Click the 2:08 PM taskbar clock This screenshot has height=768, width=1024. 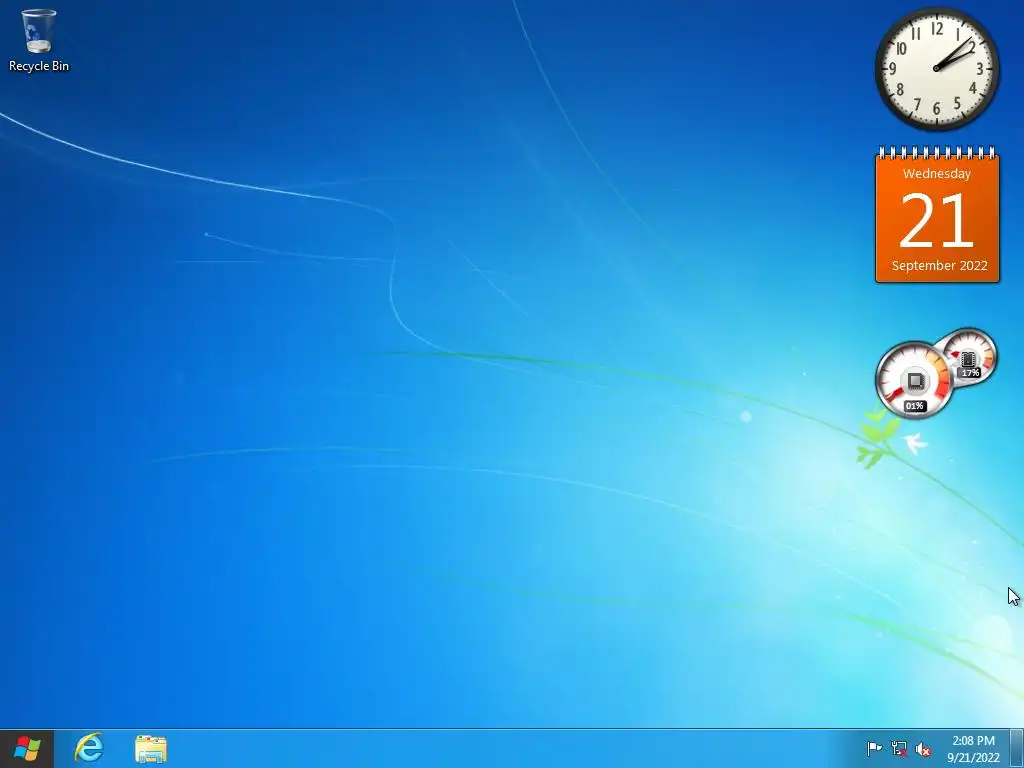[974, 749]
